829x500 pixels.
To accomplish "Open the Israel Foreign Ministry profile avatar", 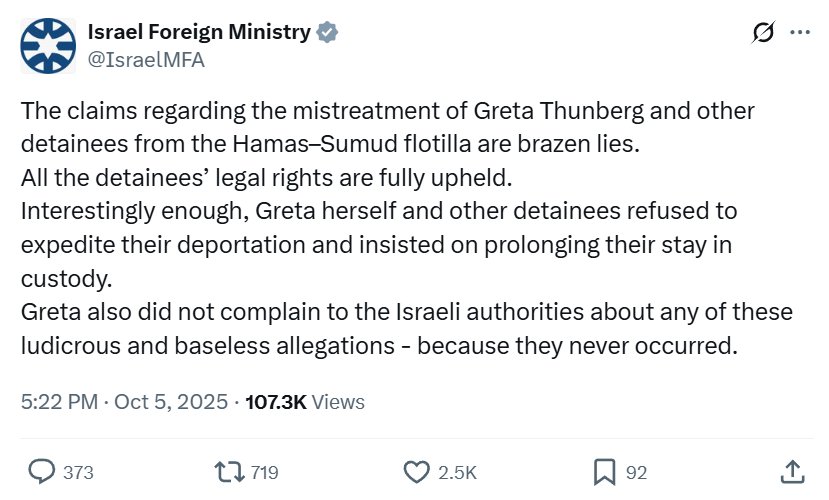I will [47, 44].
